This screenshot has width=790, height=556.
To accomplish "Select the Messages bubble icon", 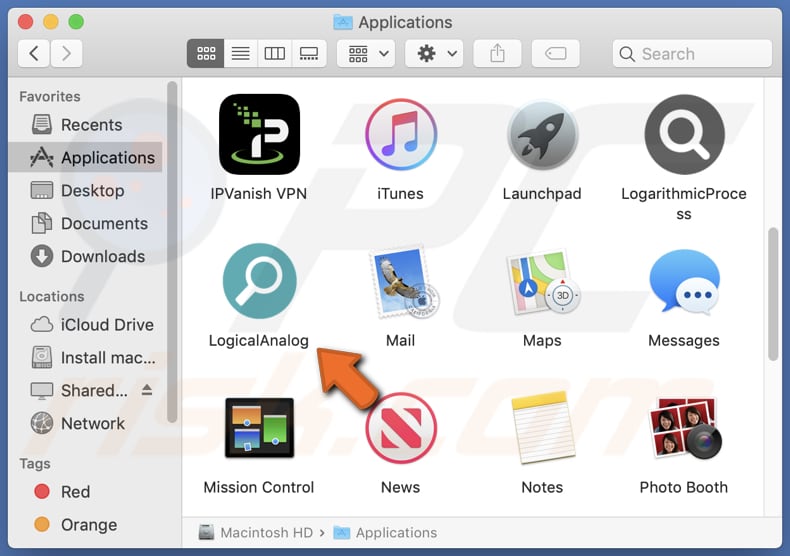I will click(x=684, y=282).
